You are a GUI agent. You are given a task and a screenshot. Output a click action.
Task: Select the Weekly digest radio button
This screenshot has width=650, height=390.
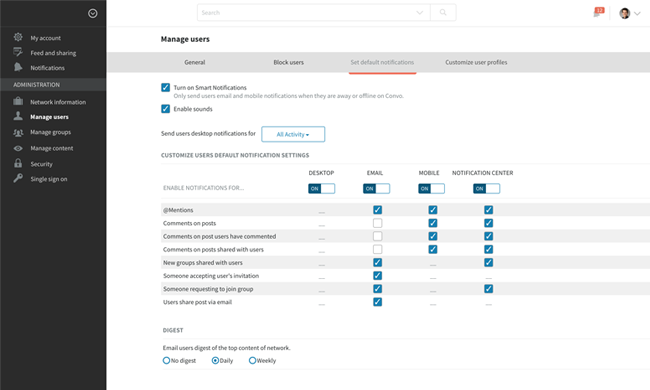(x=252, y=361)
